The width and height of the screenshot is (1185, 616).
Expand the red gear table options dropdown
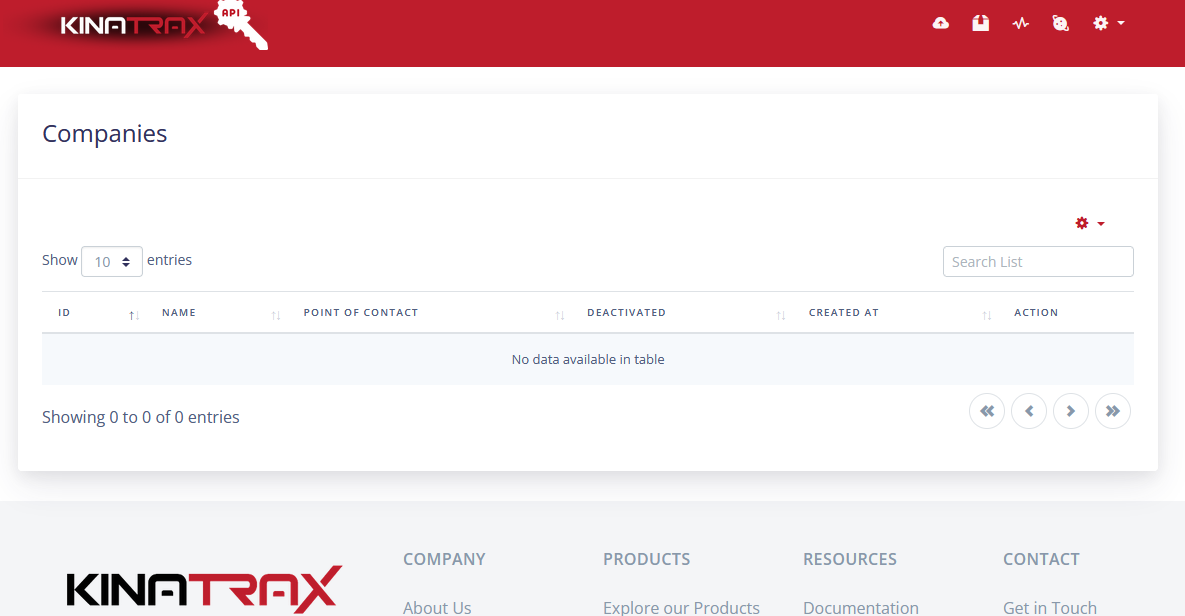click(x=1089, y=223)
